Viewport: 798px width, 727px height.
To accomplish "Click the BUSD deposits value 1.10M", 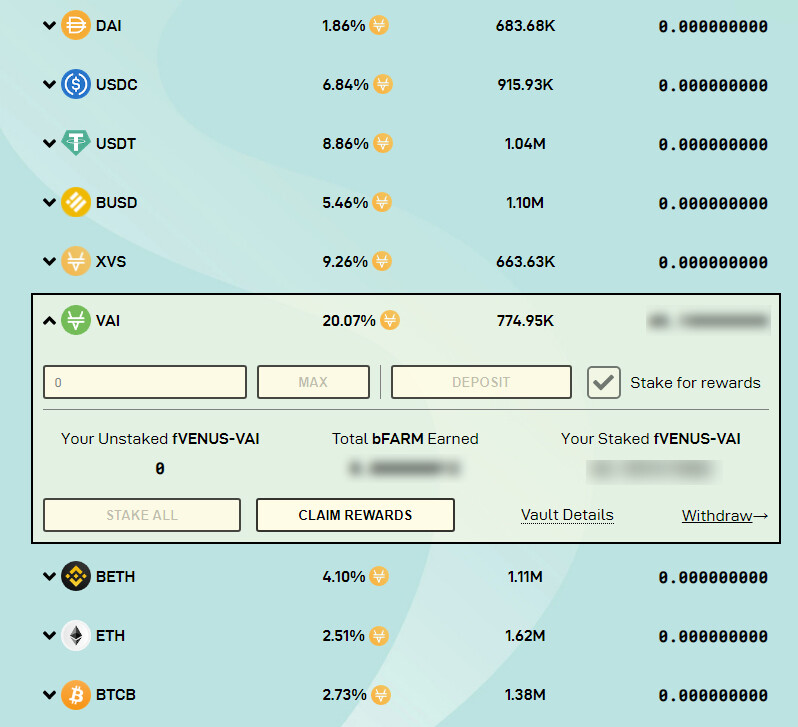I will pos(525,203).
